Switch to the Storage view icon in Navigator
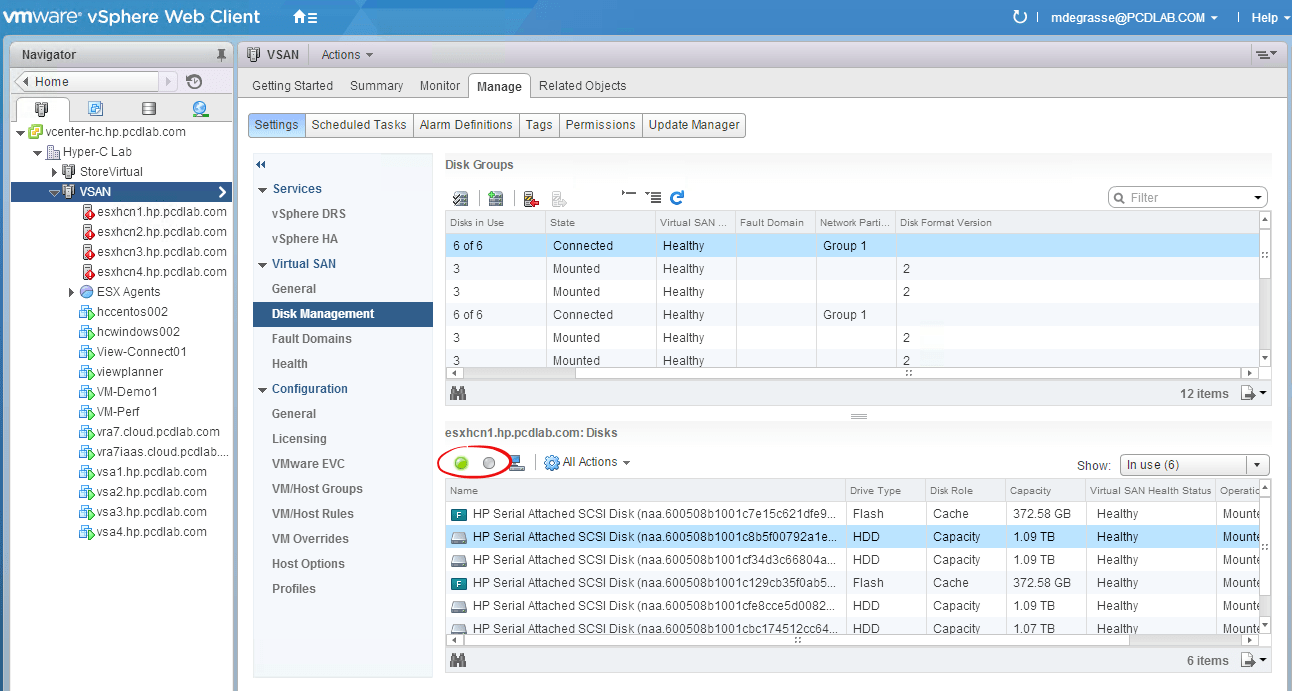 pos(148,109)
